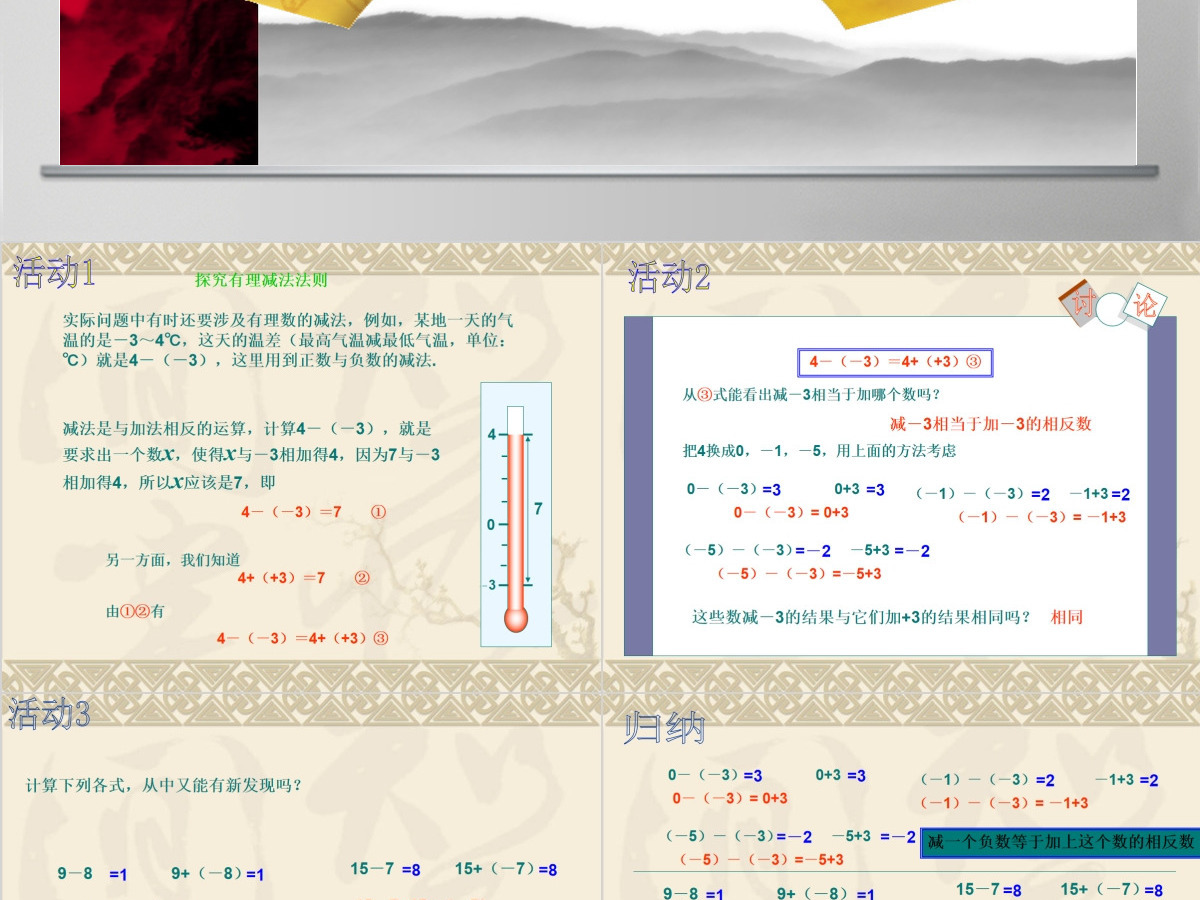Click (−5)−(−3)=−2 in 活动2 slide

pyautogui.click(x=758, y=551)
